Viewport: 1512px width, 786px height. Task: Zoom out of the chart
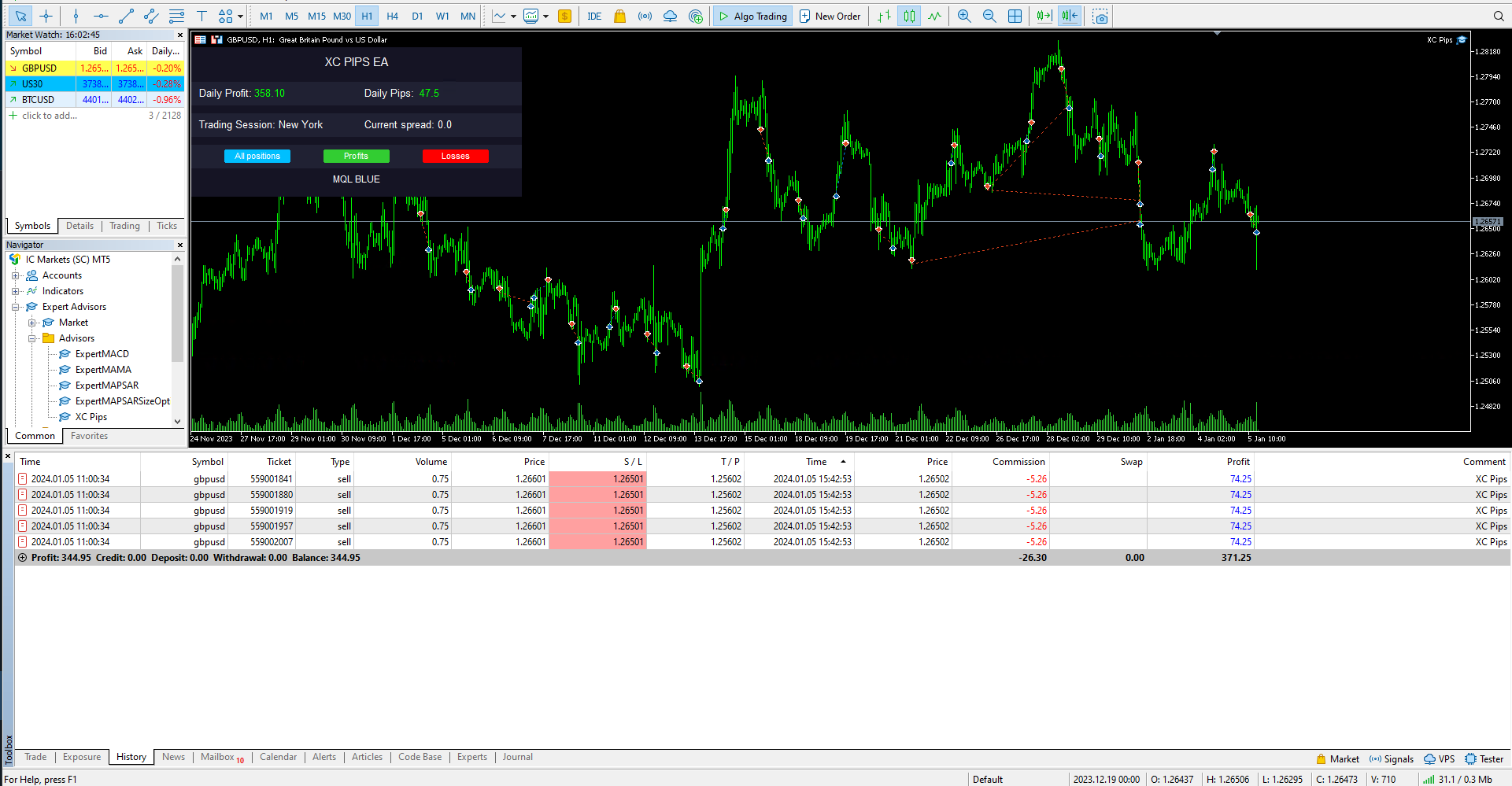(x=989, y=16)
